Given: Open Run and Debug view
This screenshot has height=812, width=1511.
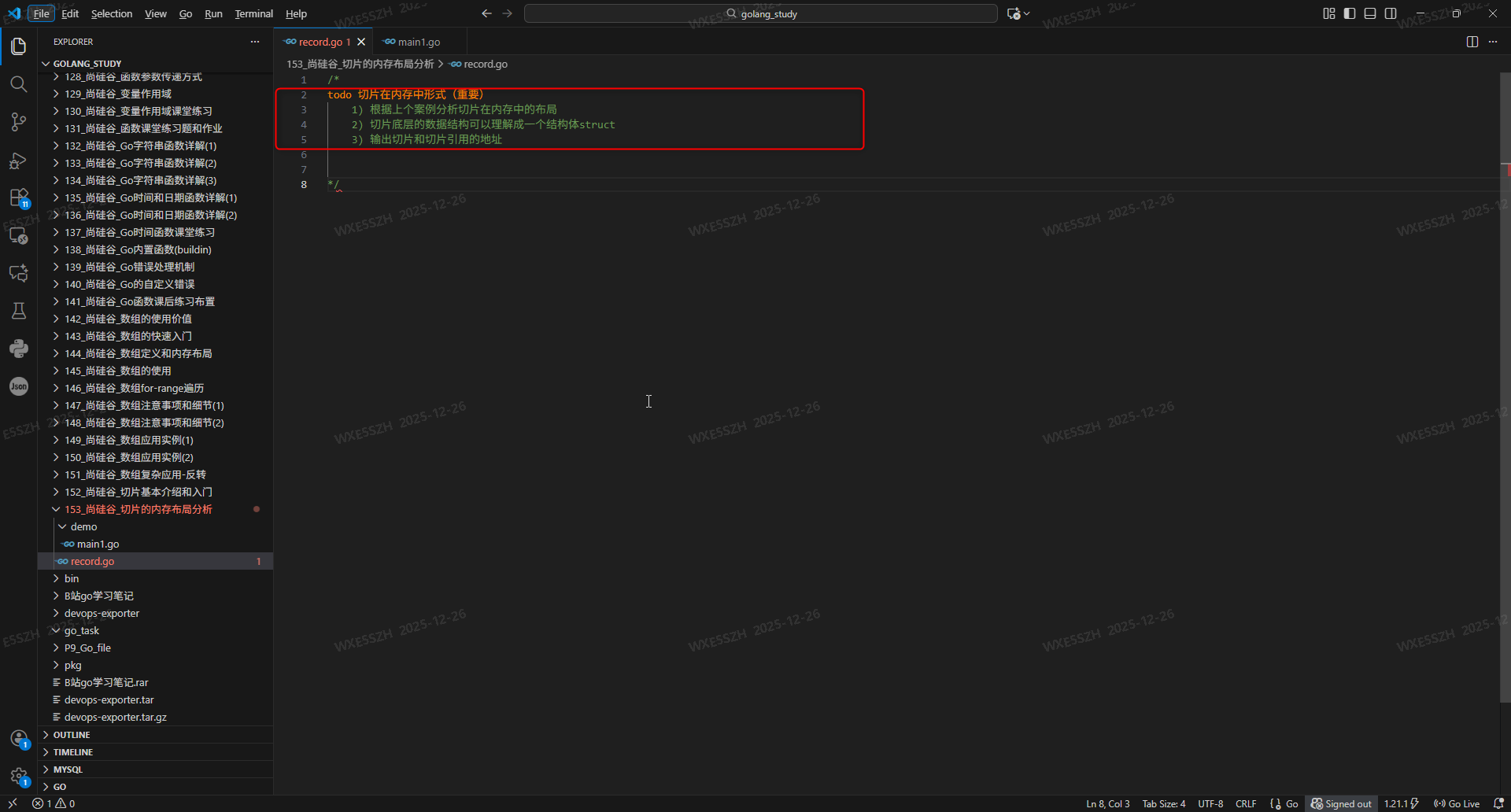Looking at the screenshot, I should tap(19, 161).
